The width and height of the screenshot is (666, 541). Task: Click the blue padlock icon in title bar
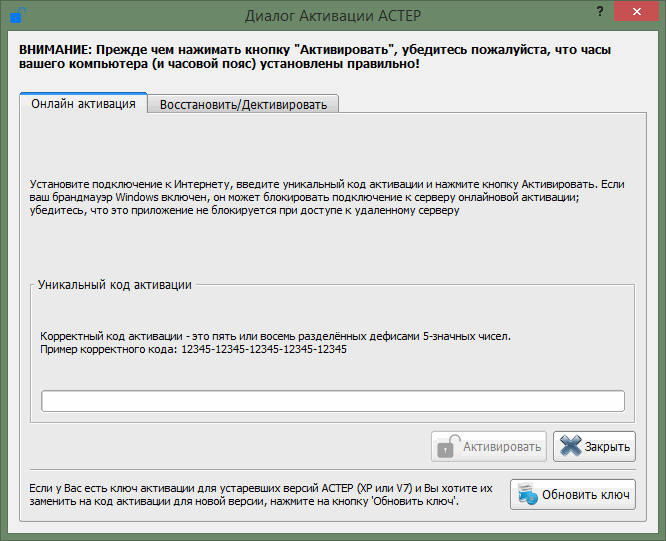(17, 15)
